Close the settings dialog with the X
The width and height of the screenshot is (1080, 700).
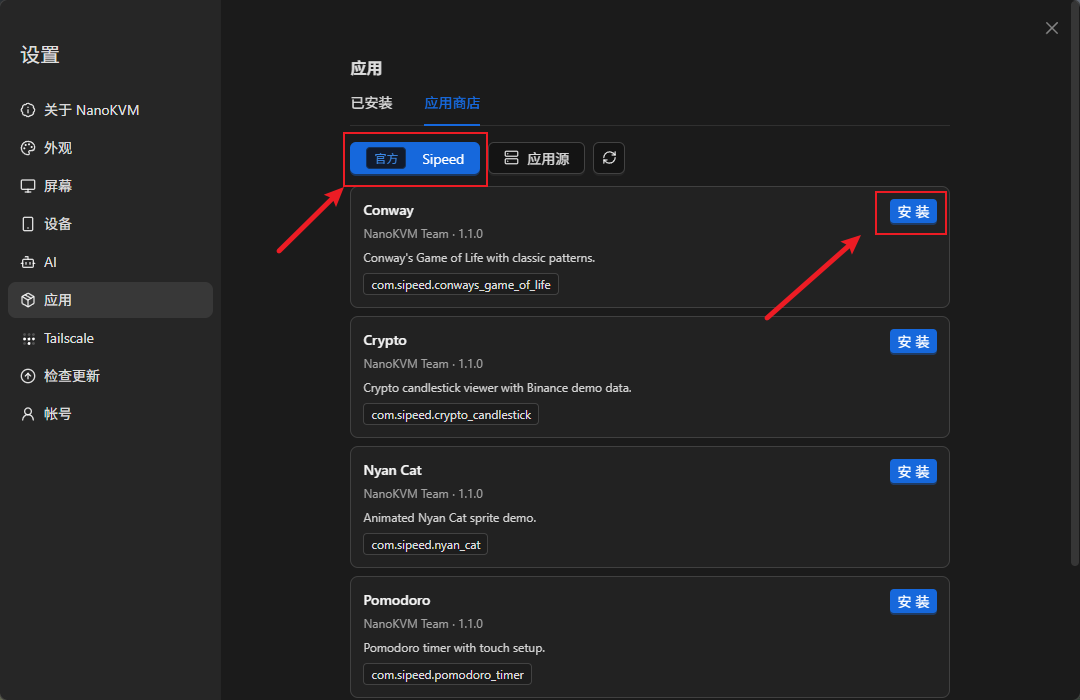[1051, 28]
